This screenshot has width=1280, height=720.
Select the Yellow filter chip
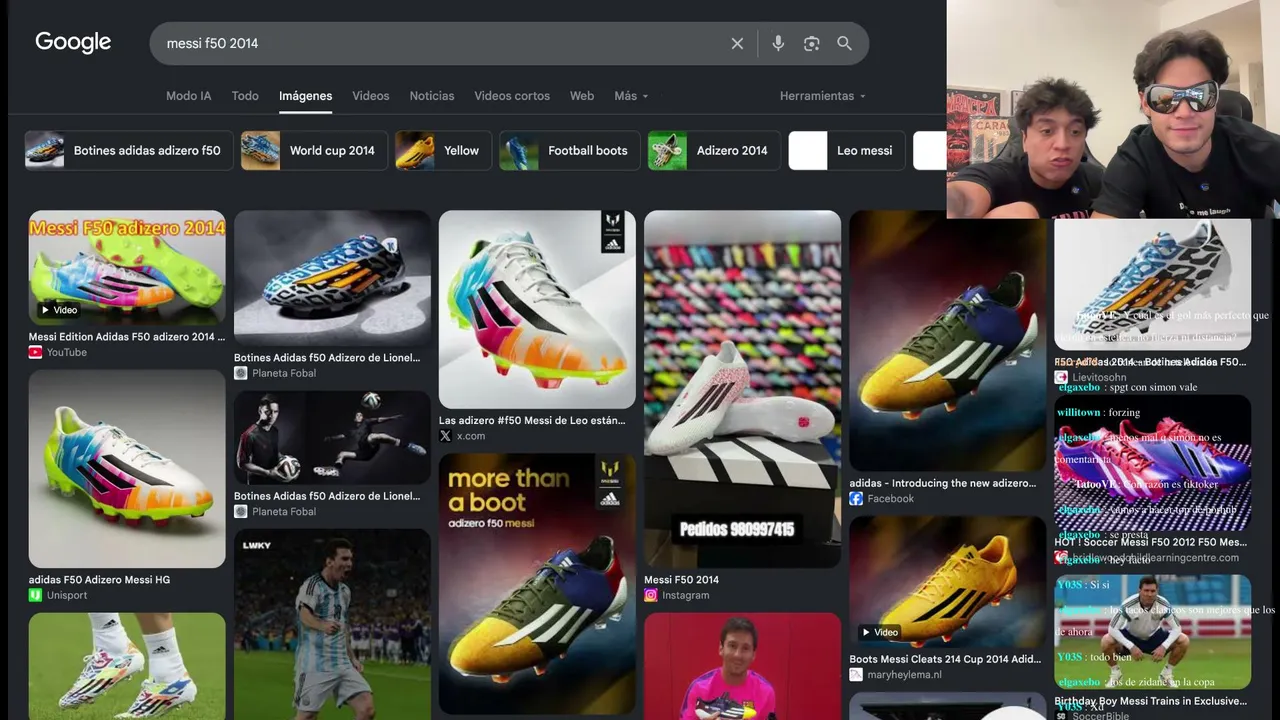click(443, 150)
